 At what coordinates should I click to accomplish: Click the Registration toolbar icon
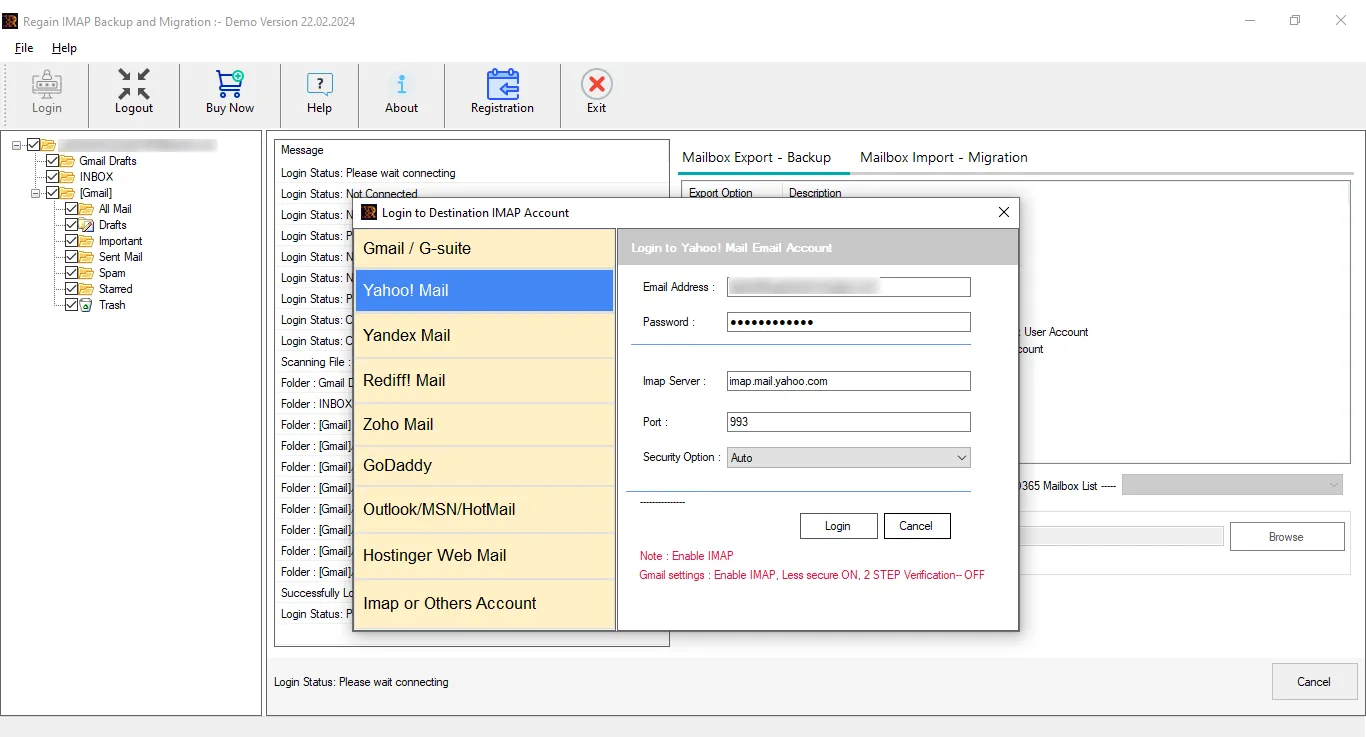[502, 85]
